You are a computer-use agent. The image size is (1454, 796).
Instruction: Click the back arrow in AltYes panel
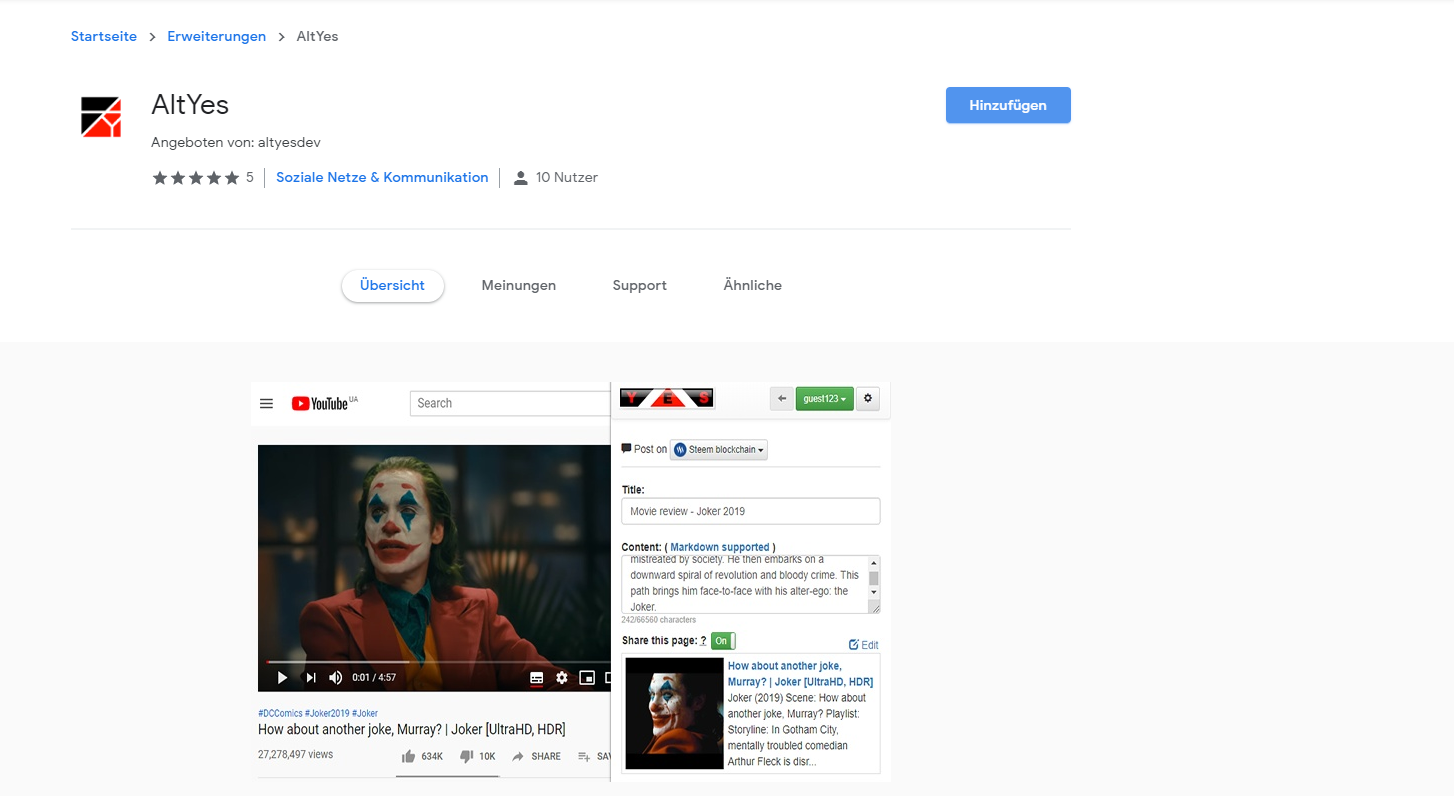[782, 399]
